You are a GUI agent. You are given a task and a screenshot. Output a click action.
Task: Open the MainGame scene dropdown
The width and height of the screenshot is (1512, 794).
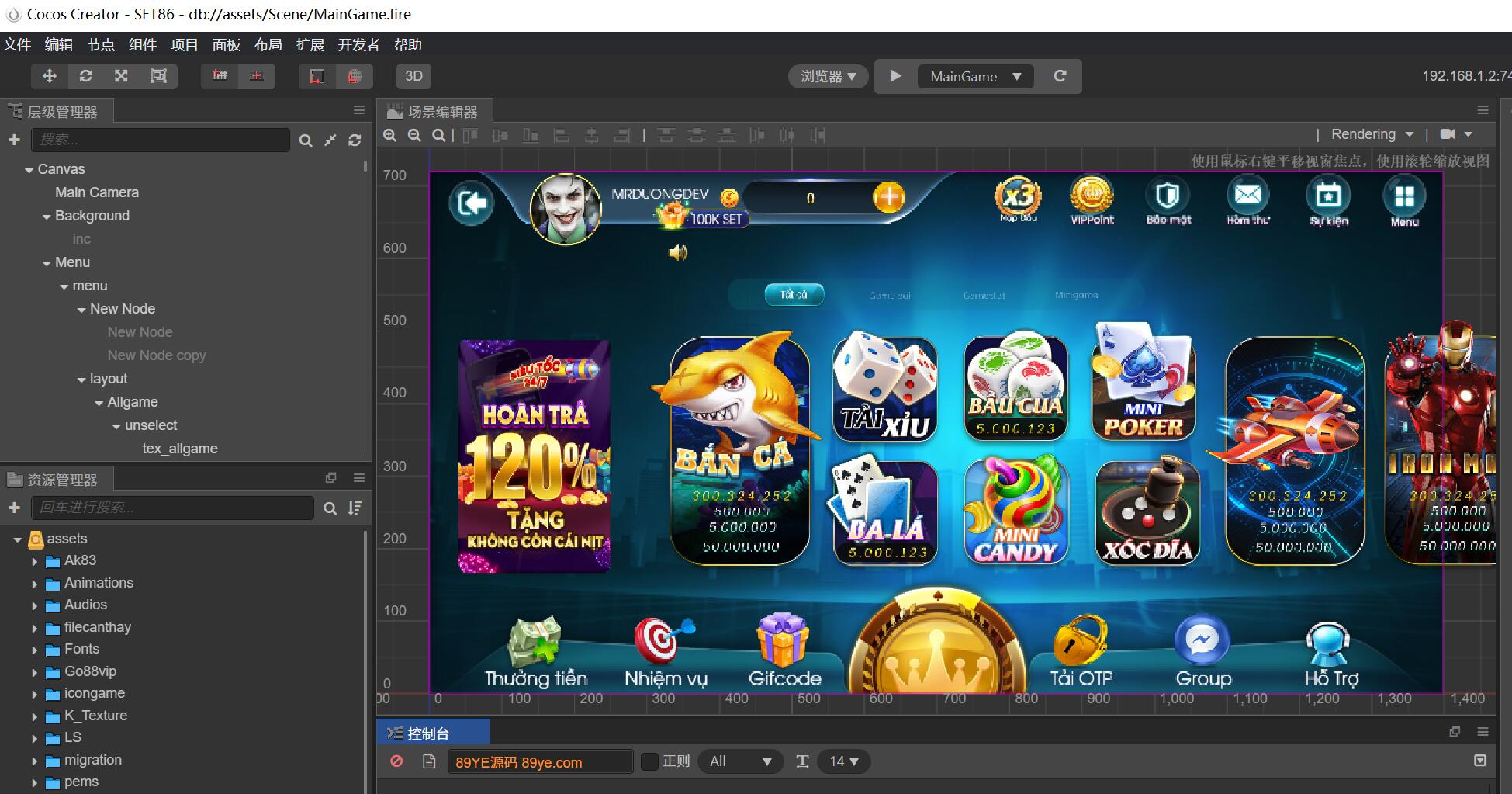point(976,76)
